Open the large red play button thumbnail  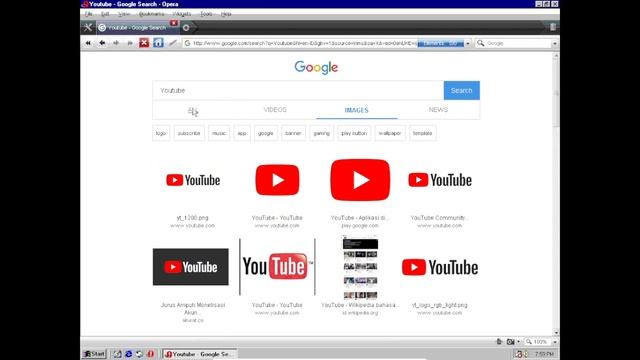coord(360,180)
